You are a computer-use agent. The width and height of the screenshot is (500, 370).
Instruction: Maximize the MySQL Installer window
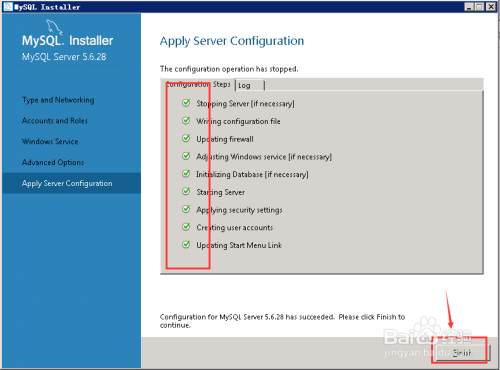[x=479, y=7]
